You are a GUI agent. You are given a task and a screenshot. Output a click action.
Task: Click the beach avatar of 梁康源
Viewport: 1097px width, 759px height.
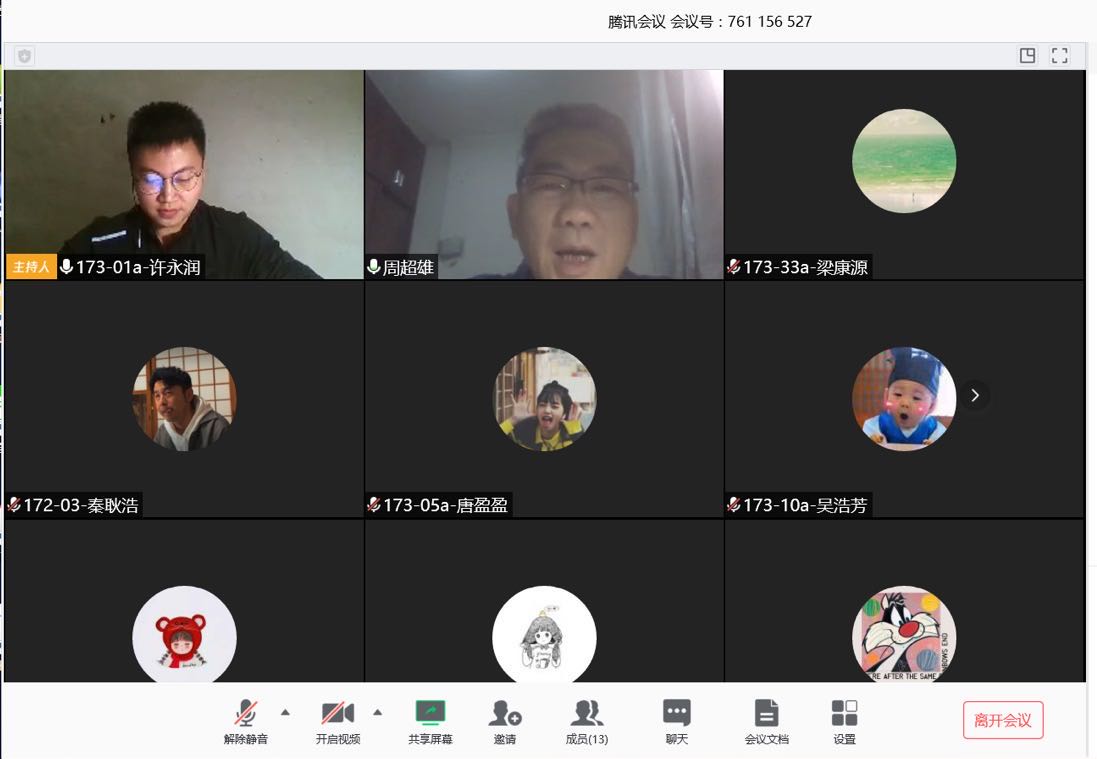tap(904, 161)
